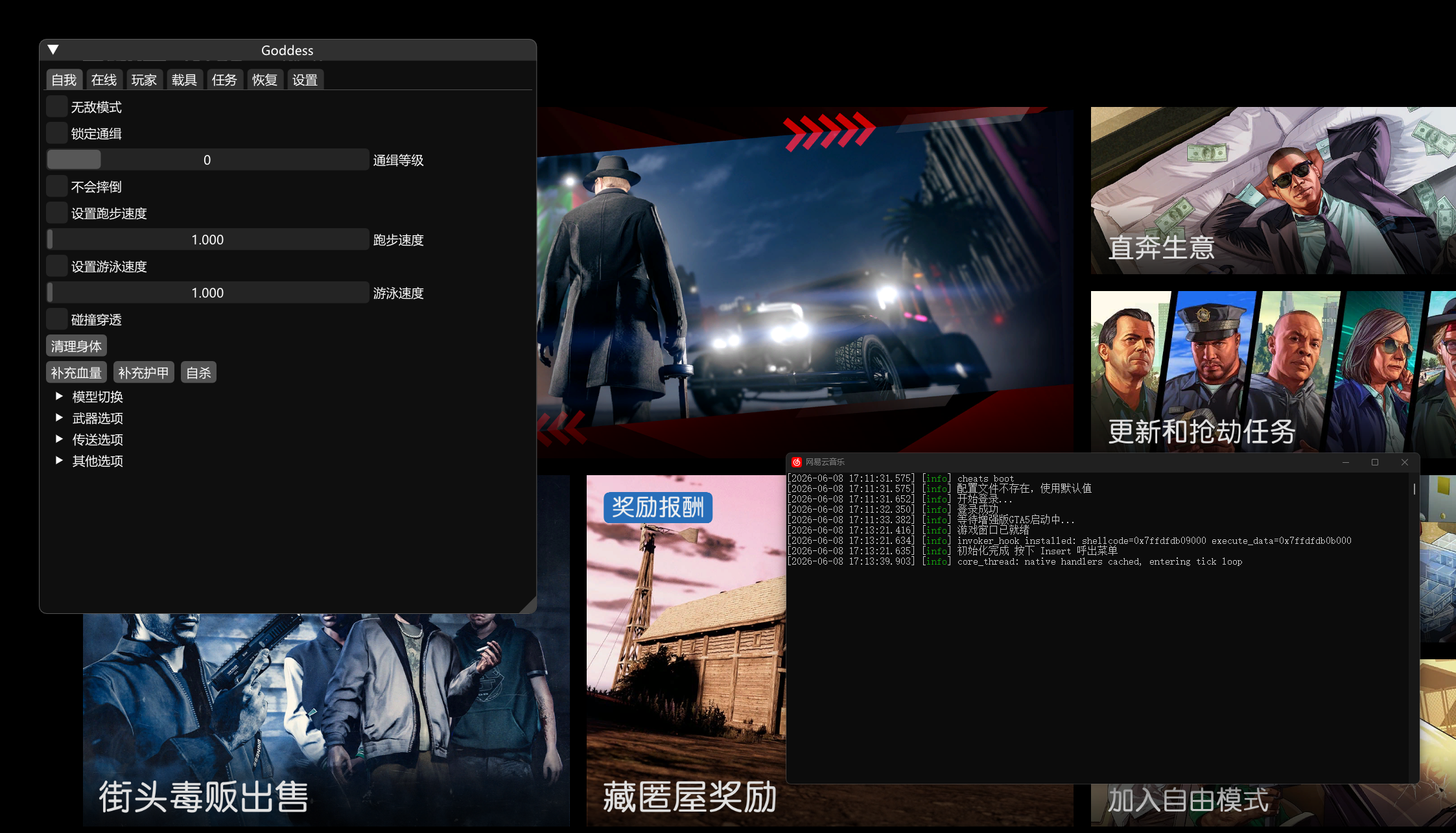Expand the 传送选项 section
Screen dimensions: 1456x833
pyautogui.click(x=59, y=439)
